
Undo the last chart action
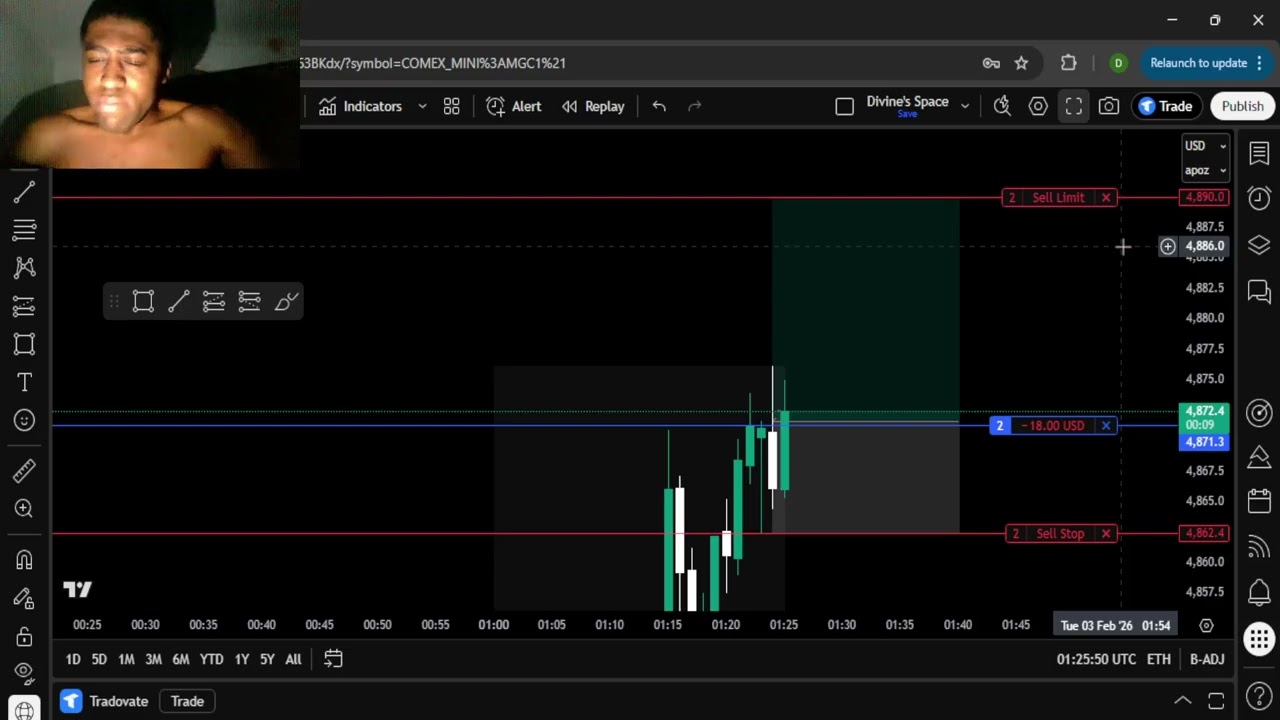pyautogui.click(x=659, y=106)
